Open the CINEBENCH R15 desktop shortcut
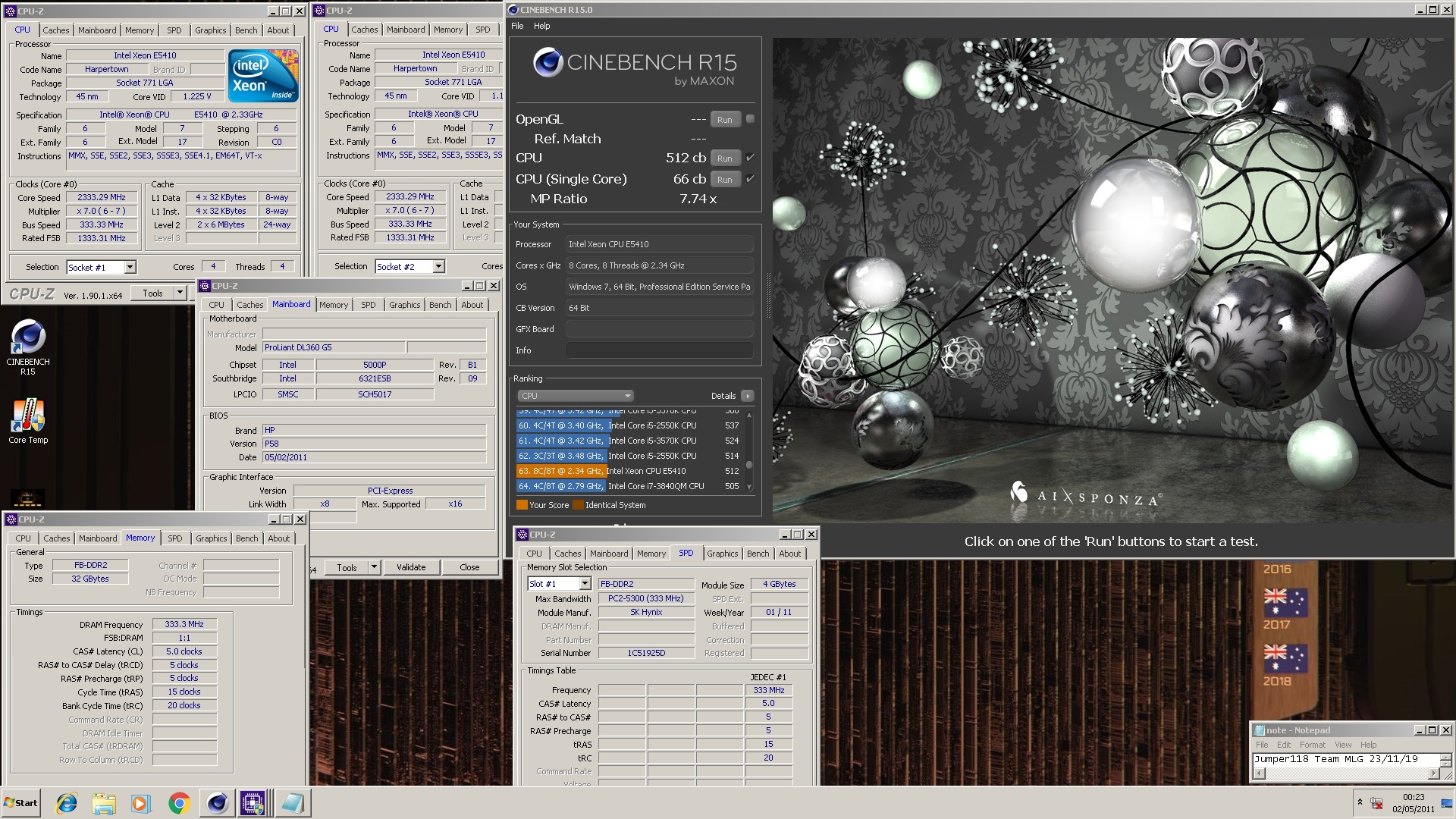 pyautogui.click(x=28, y=347)
